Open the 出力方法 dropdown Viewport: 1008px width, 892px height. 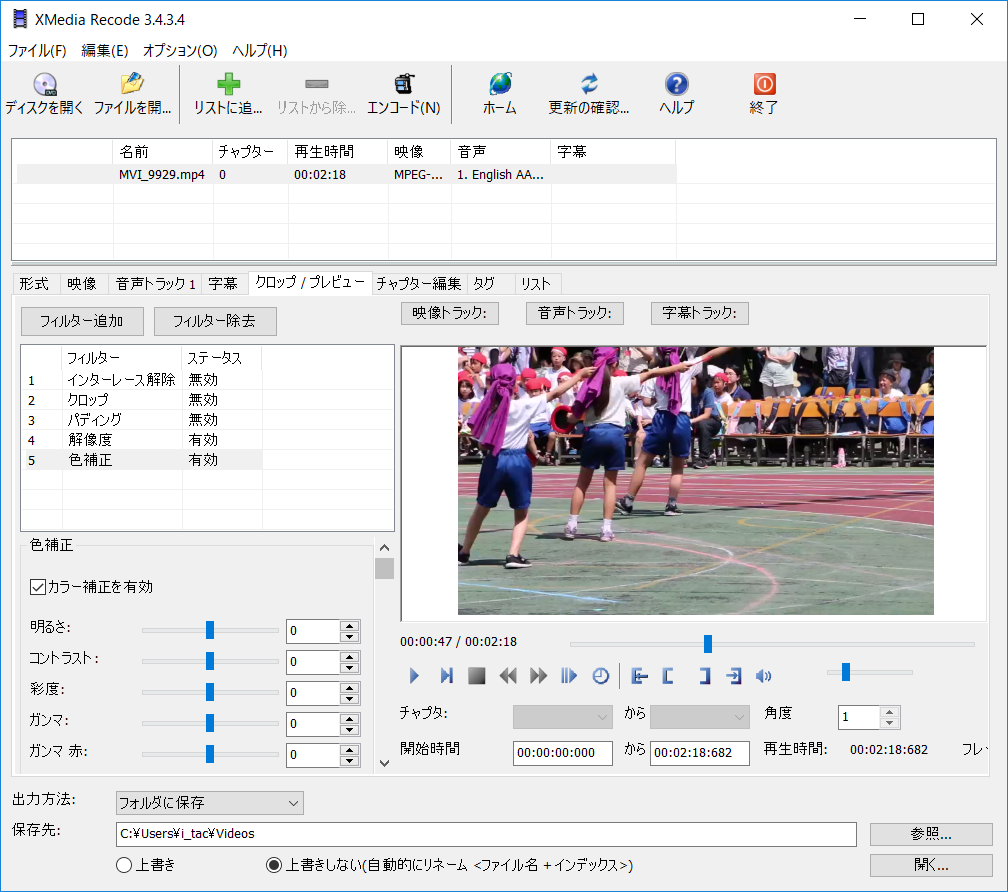pos(209,802)
